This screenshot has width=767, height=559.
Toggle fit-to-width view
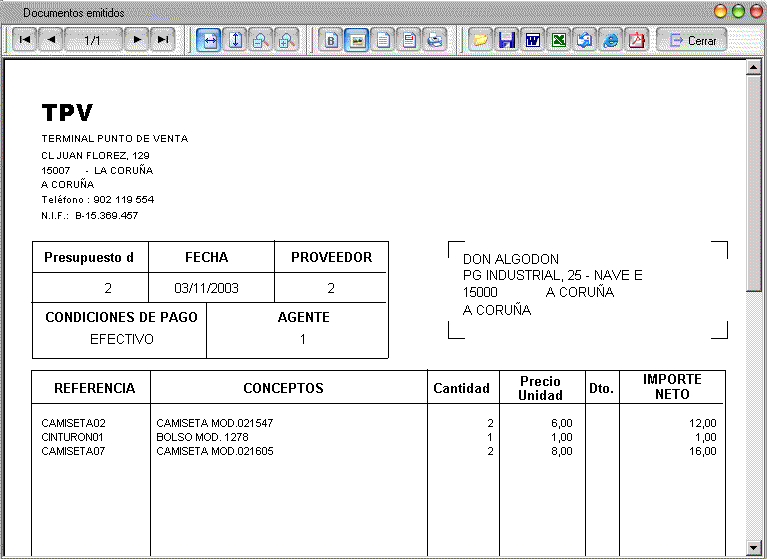pos(210,40)
